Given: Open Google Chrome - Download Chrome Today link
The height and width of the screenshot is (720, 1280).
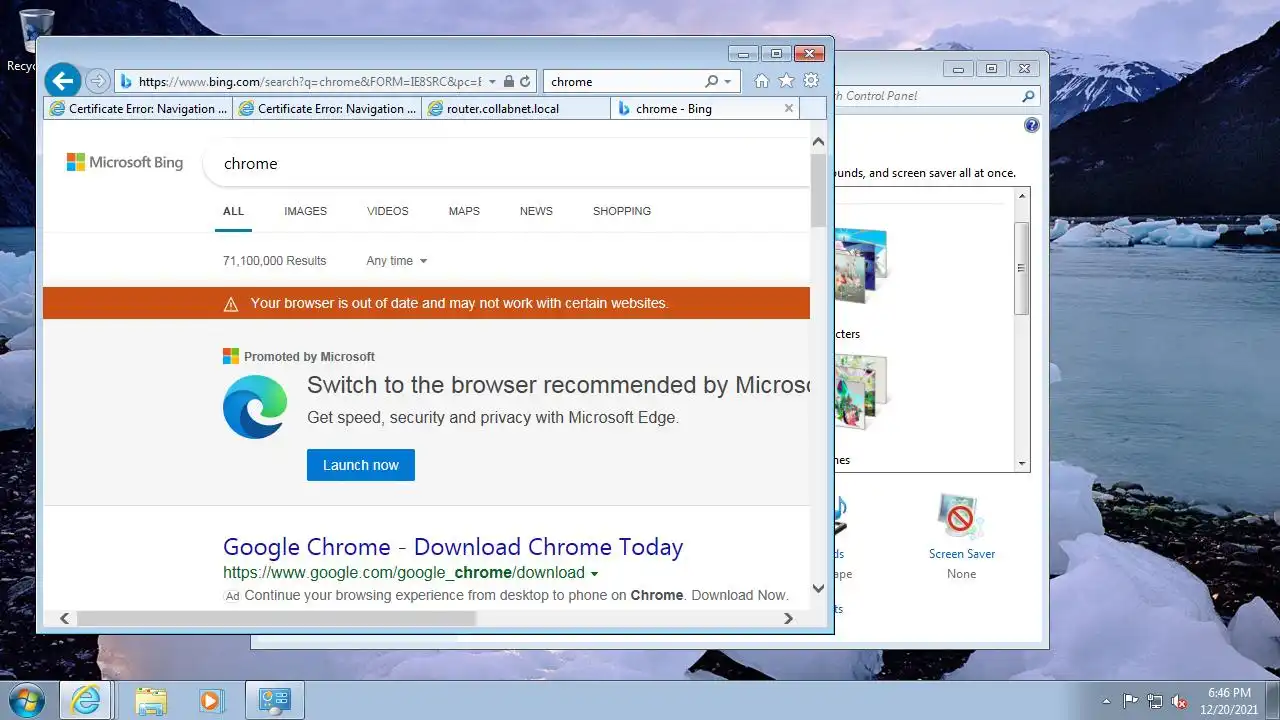Looking at the screenshot, I should click(453, 547).
